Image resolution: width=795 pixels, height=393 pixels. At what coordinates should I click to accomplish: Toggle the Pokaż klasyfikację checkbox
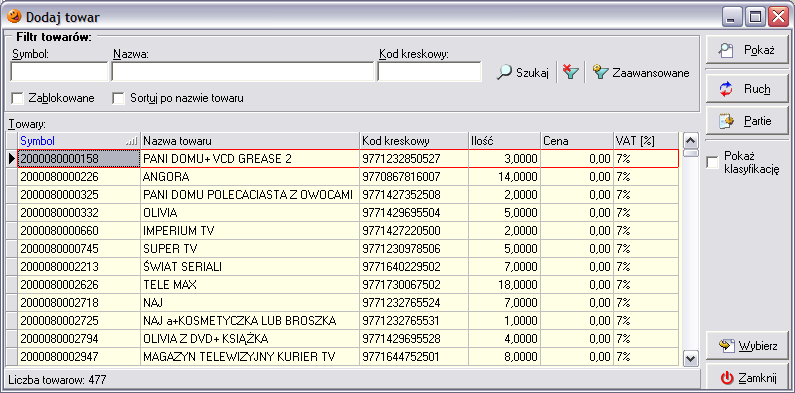[712, 163]
